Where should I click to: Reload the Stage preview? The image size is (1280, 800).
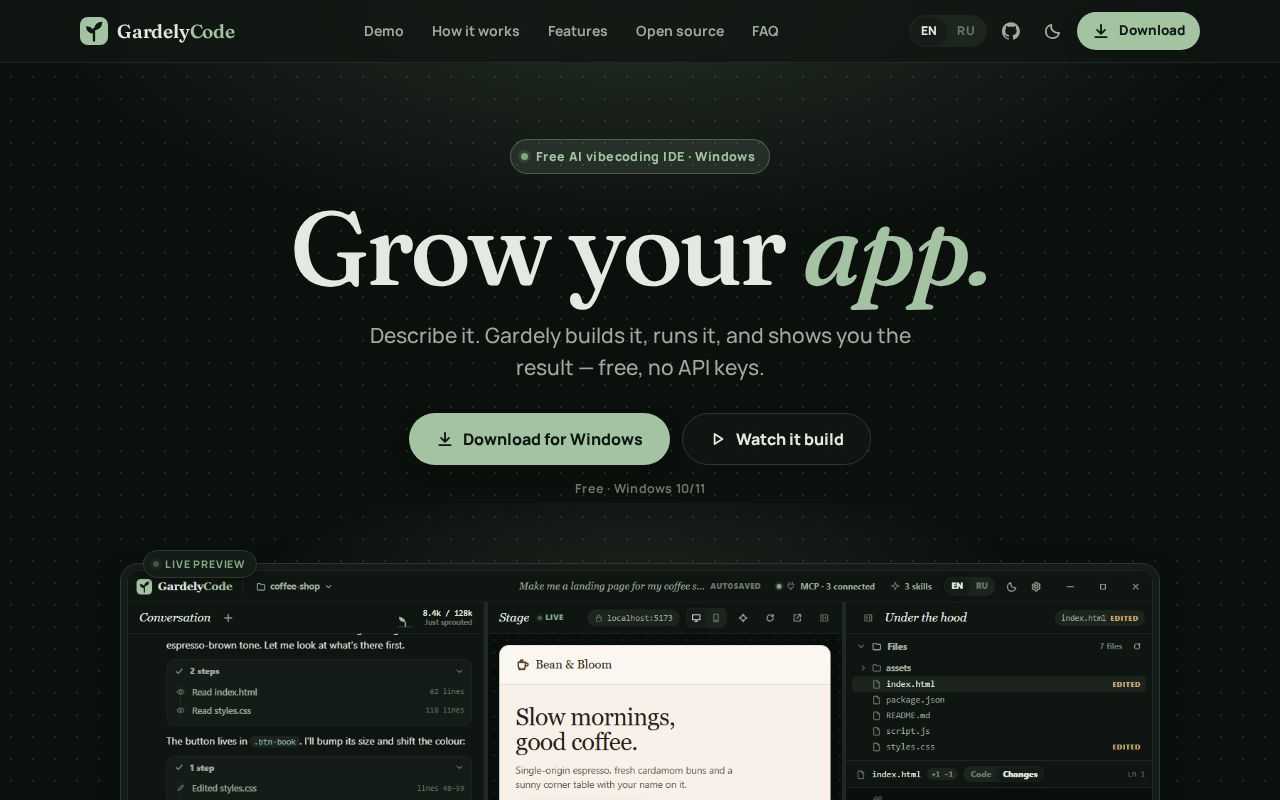click(x=770, y=618)
